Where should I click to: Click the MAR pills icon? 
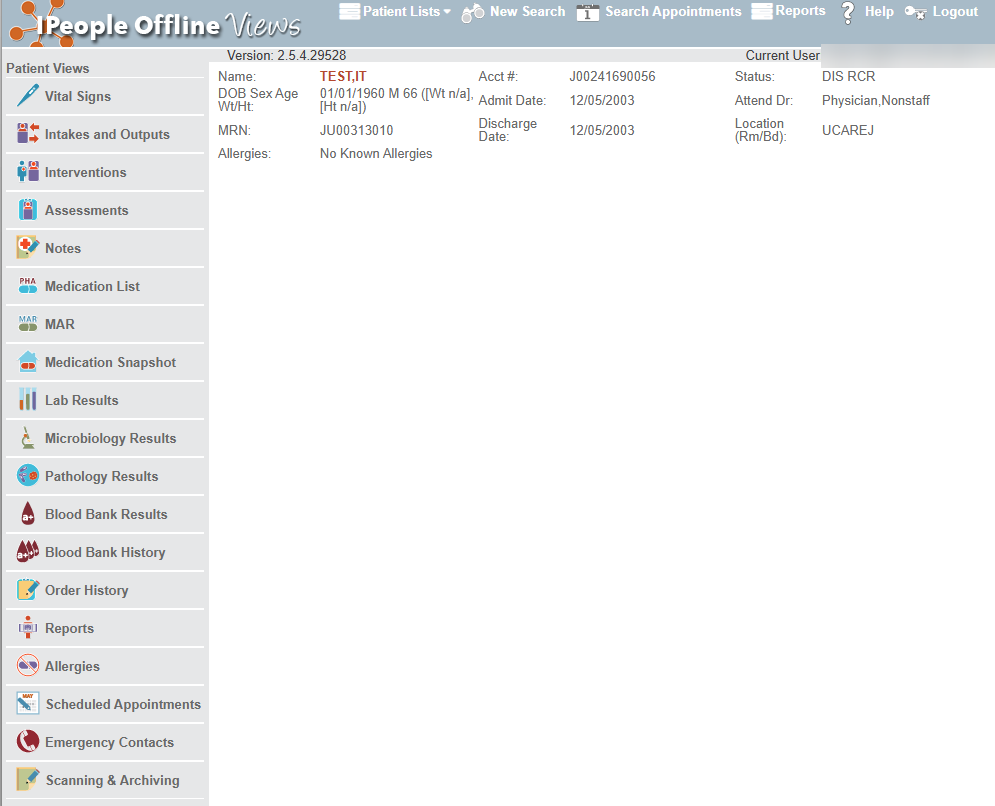pyautogui.click(x=28, y=324)
